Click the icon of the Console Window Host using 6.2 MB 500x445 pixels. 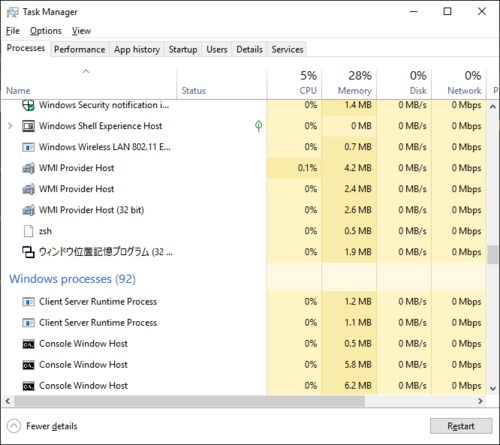click(x=28, y=386)
